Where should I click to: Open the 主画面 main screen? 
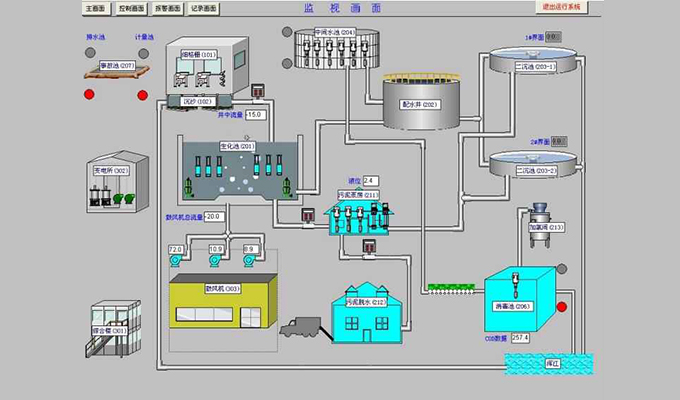(x=95, y=8)
